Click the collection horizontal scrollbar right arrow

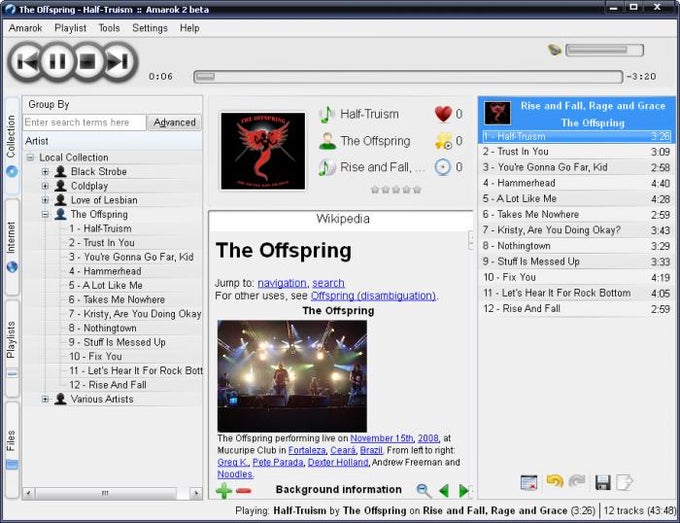pos(196,493)
